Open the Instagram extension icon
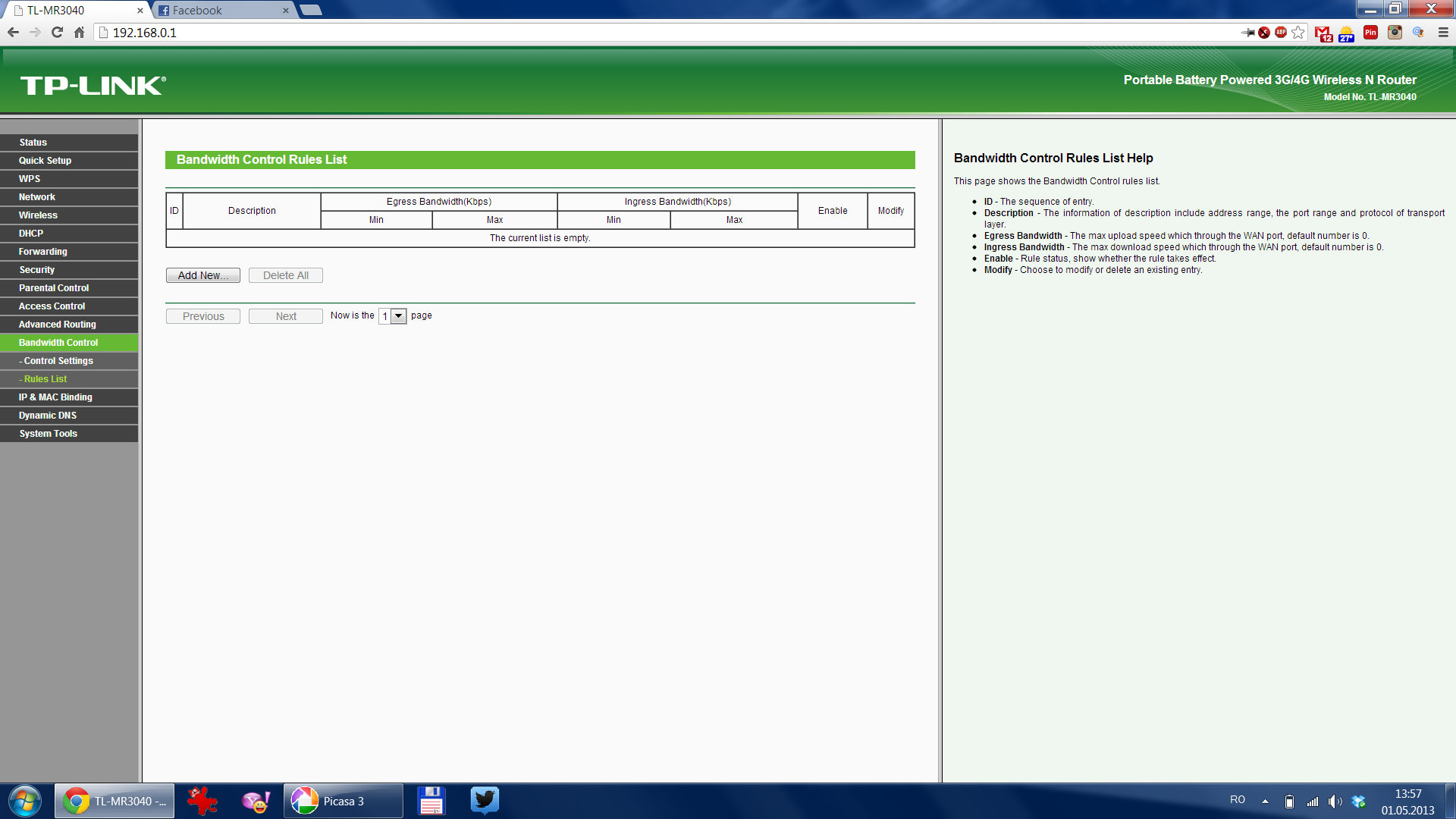This screenshot has height=819, width=1456. [x=1395, y=33]
